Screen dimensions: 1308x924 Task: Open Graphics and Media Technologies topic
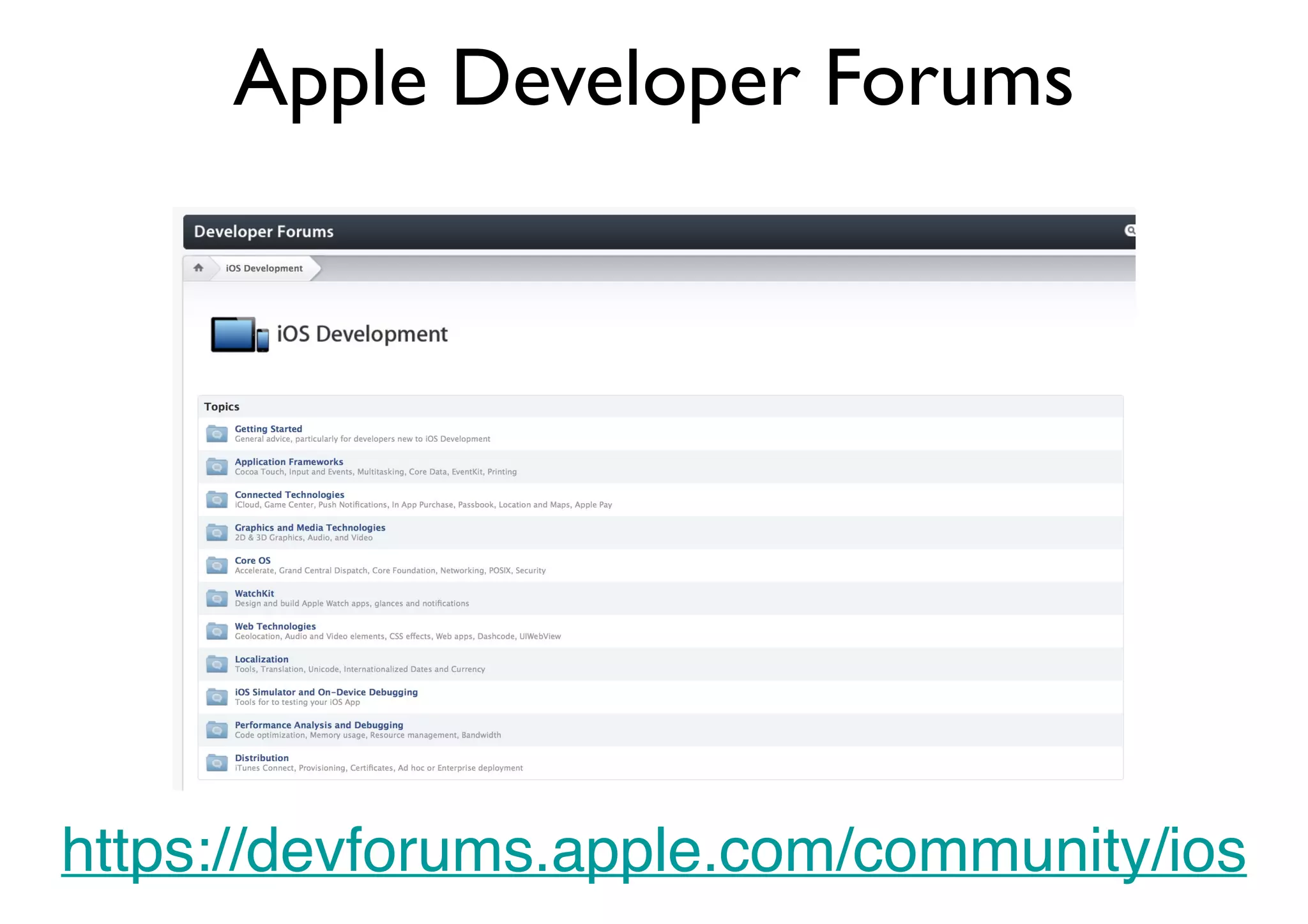(x=310, y=527)
